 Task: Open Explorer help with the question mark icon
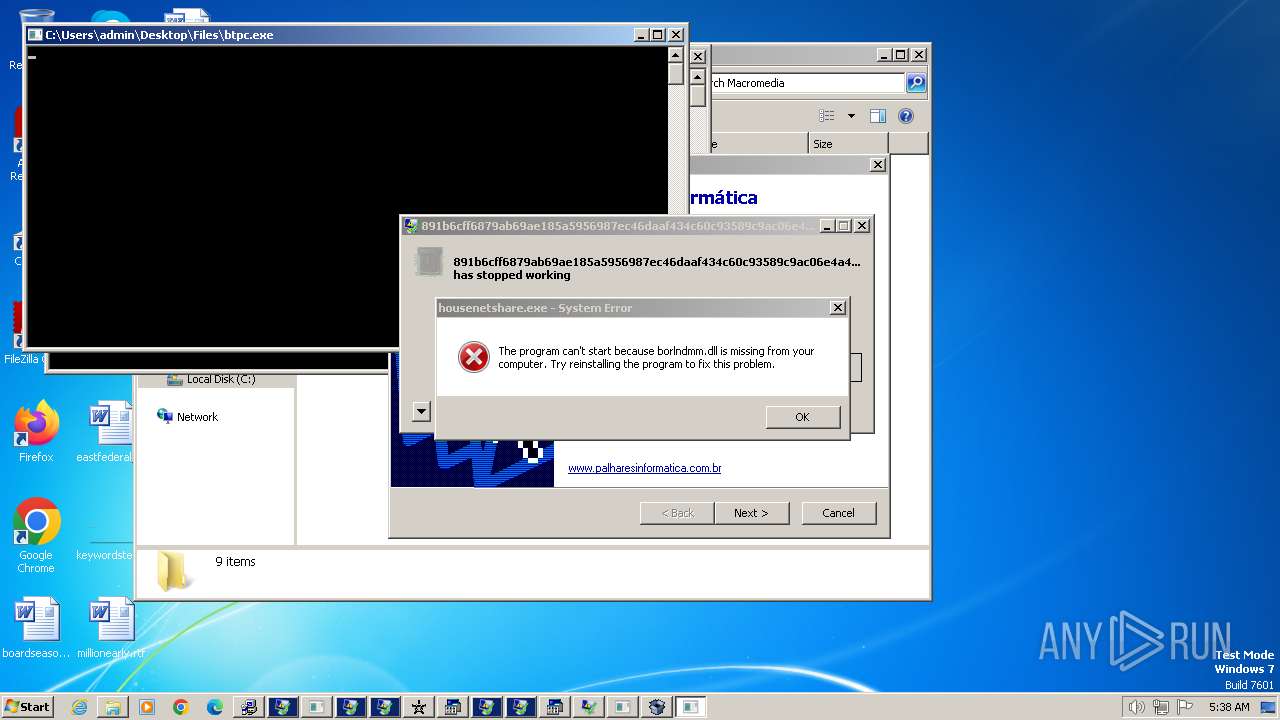pos(906,116)
